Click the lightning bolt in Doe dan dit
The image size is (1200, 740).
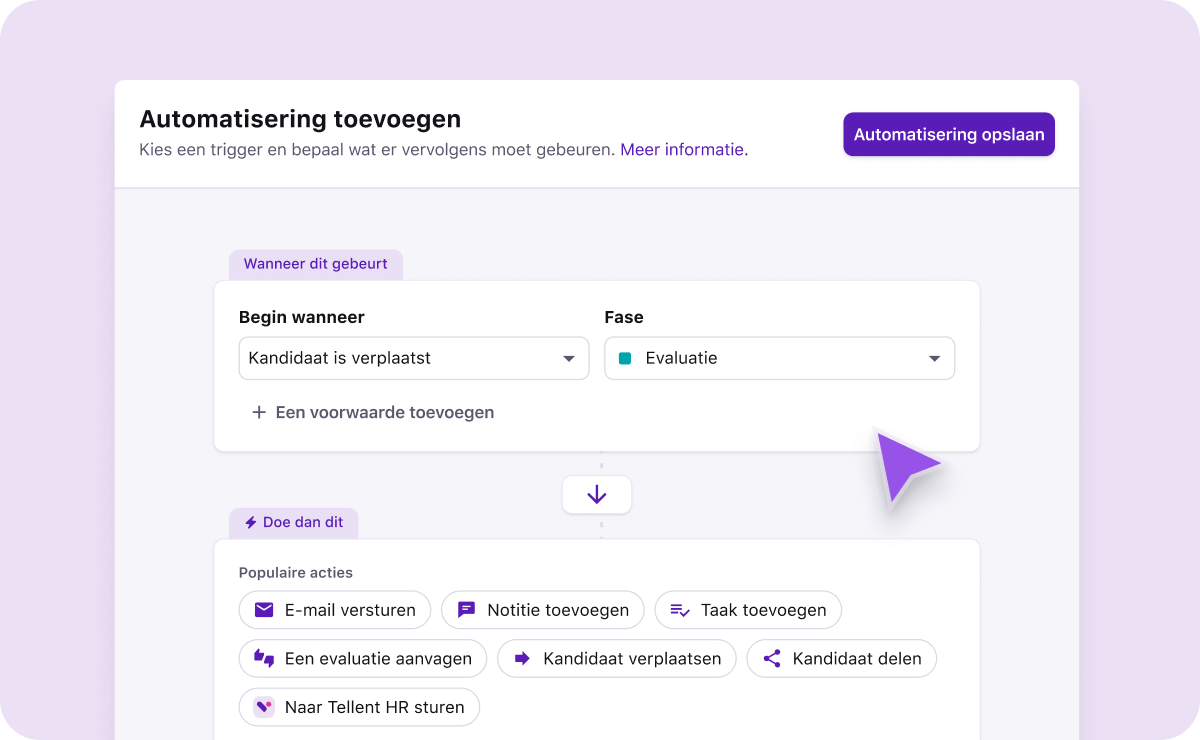pyautogui.click(x=250, y=522)
